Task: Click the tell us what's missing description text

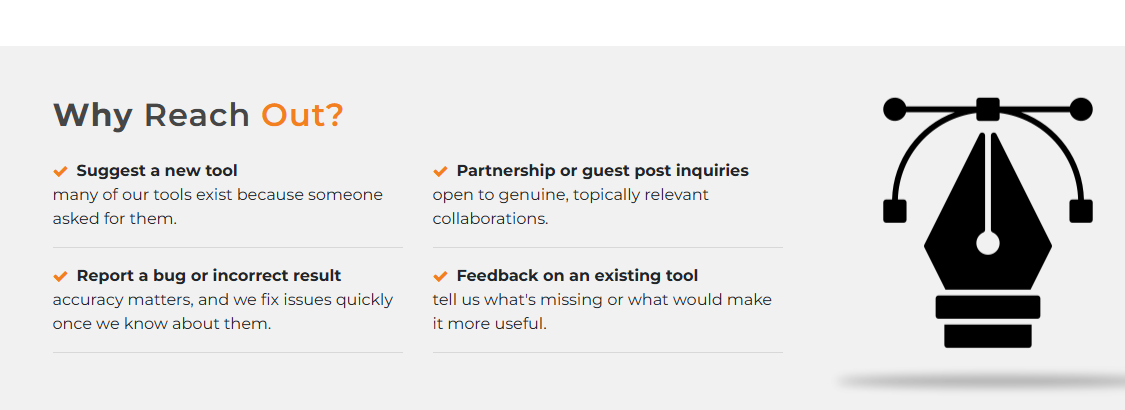Action: (x=602, y=312)
